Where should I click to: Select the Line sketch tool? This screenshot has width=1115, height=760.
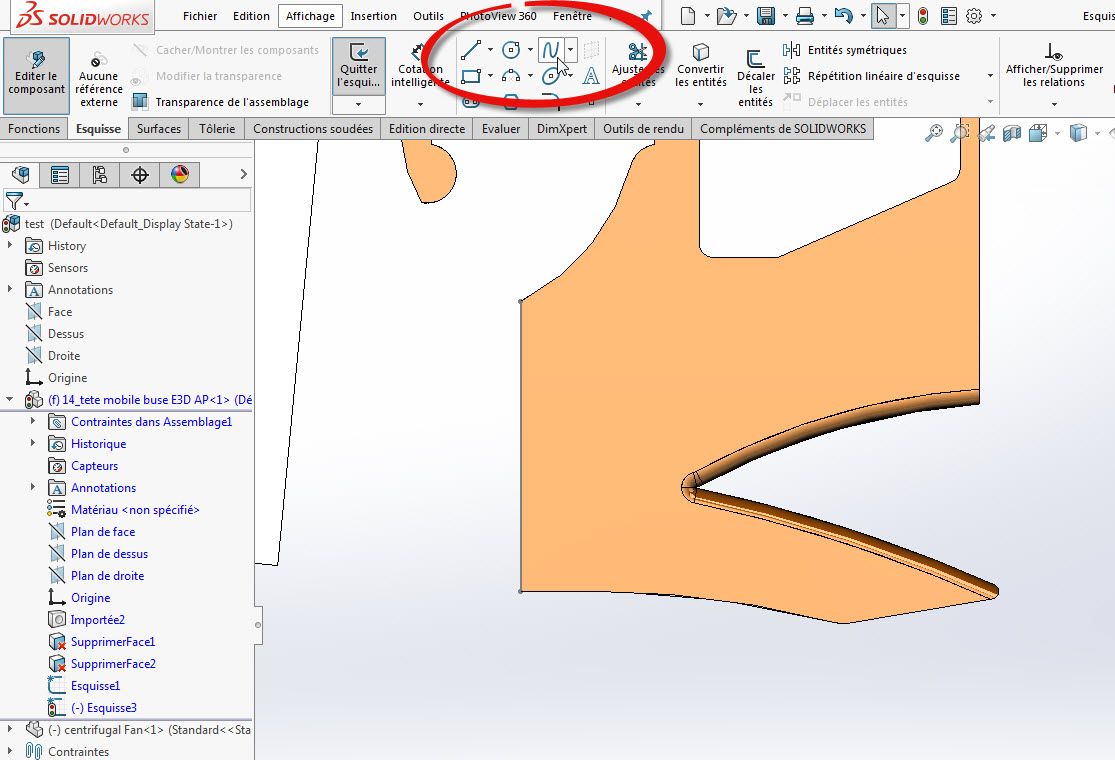pos(471,50)
